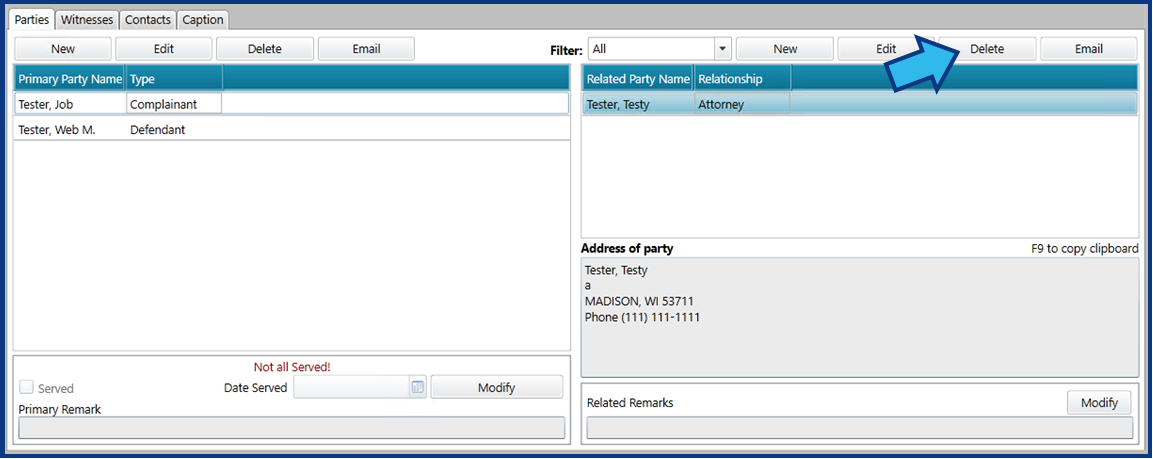Delete the selected related party

pyautogui.click(x=988, y=49)
